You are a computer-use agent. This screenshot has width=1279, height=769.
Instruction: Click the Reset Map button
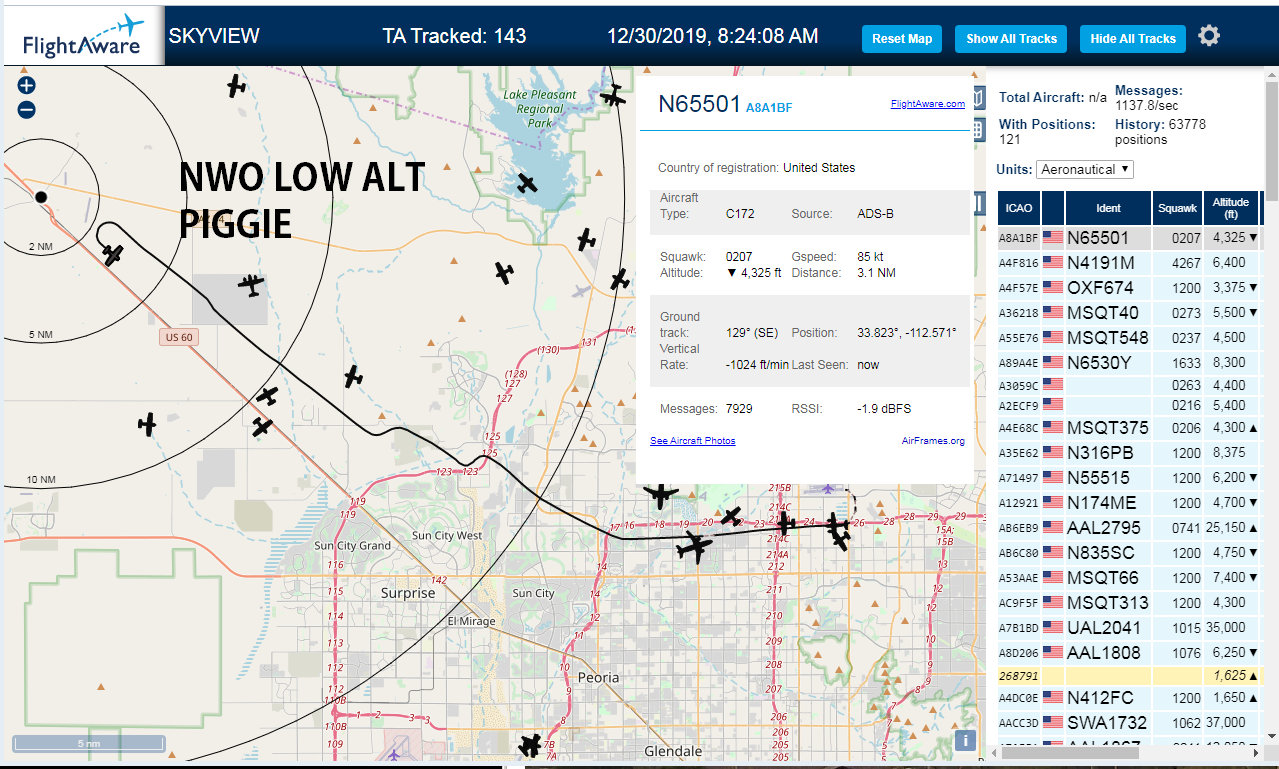[902, 39]
